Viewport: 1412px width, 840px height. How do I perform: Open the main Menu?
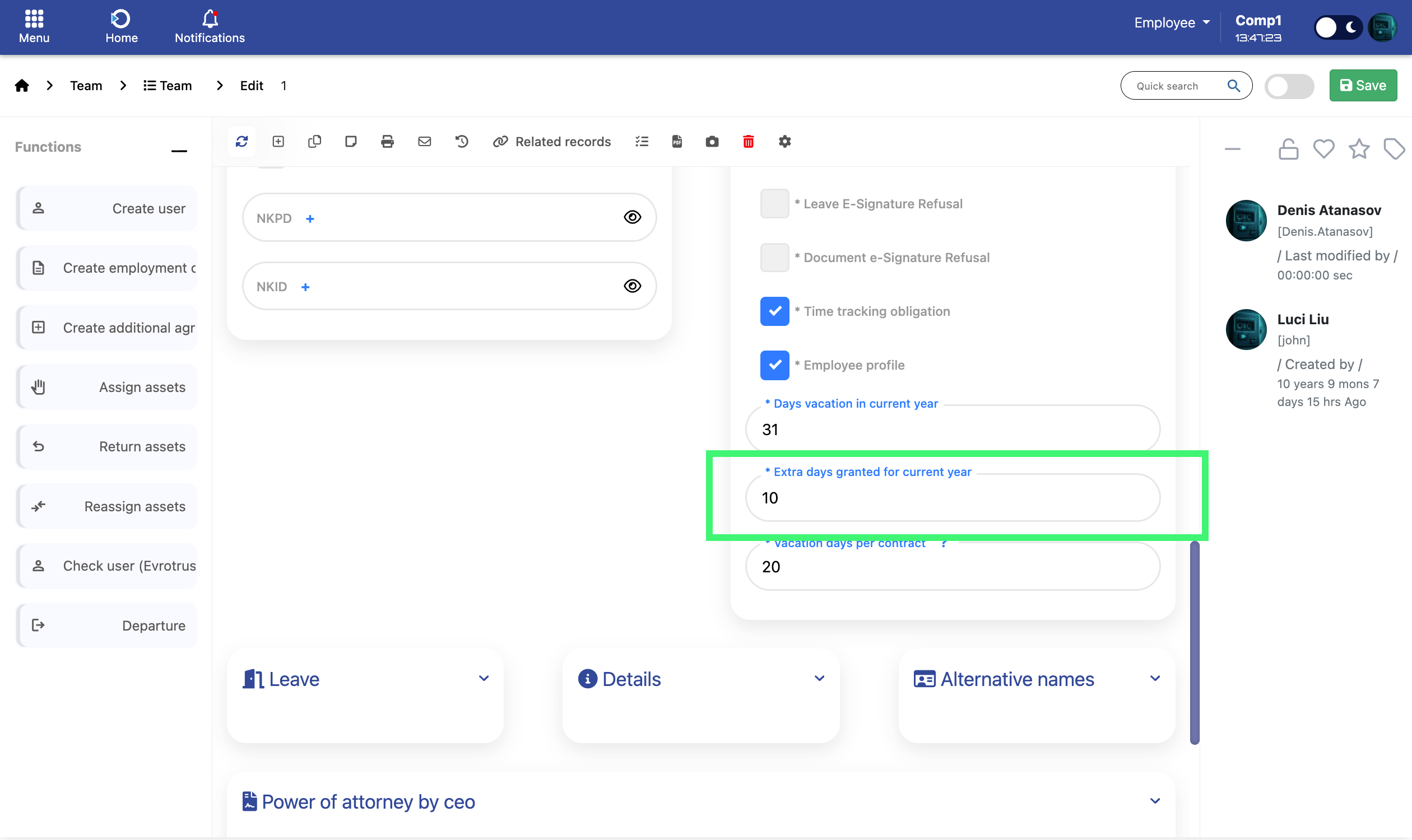pyautogui.click(x=34, y=26)
